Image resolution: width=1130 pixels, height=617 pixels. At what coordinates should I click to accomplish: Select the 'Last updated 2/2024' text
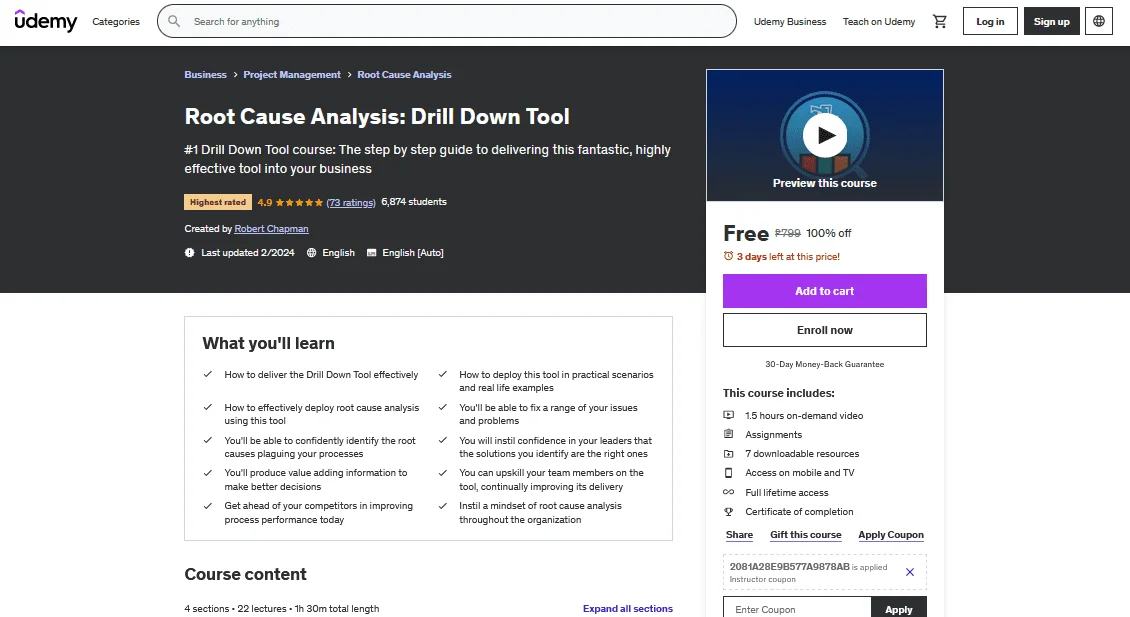pos(248,252)
